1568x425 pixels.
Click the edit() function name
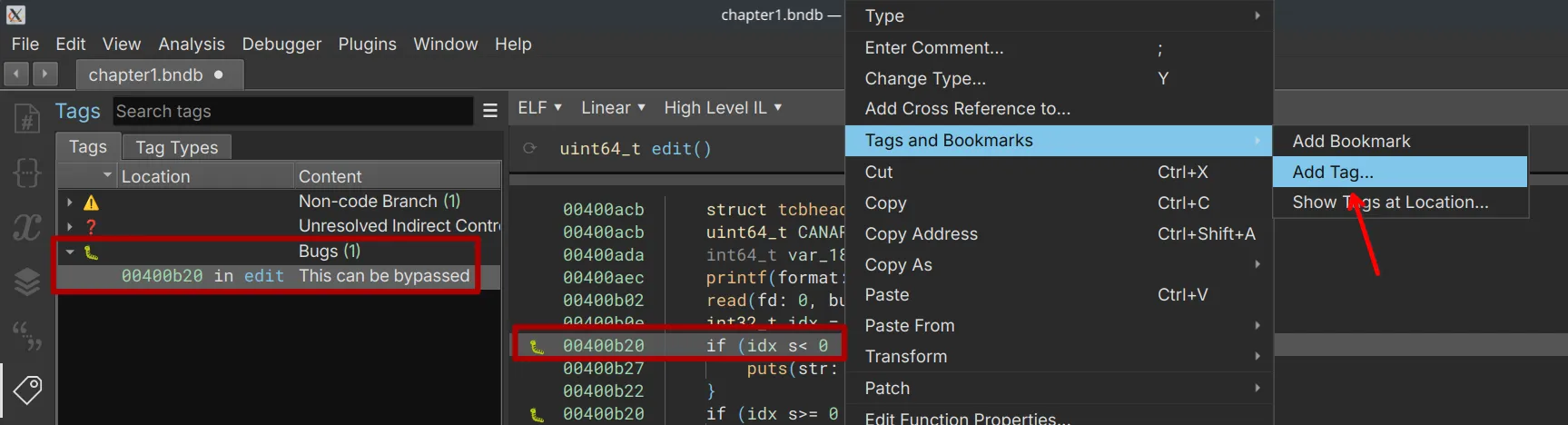tap(681, 149)
